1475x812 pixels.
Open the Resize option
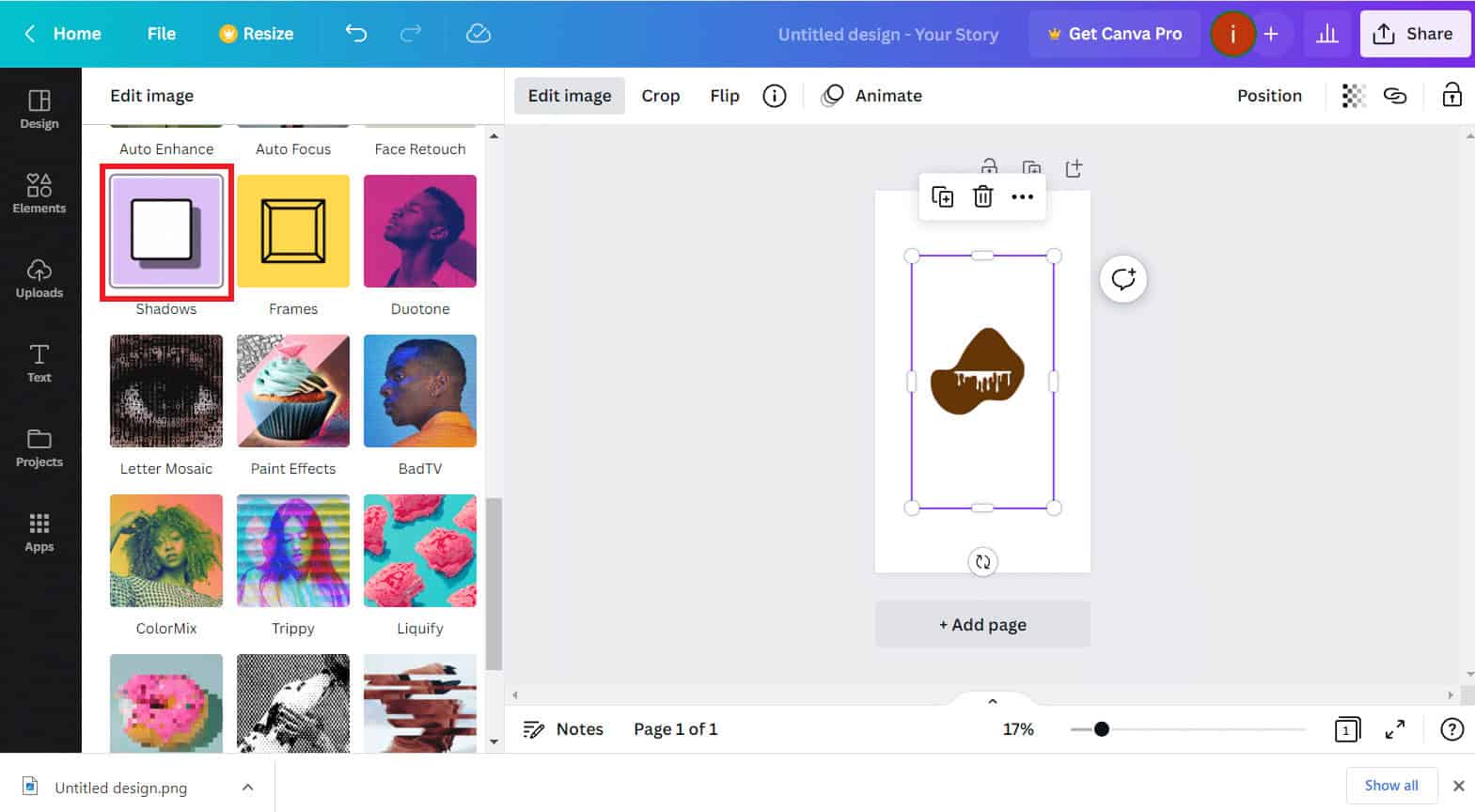(x=257, y=34)
